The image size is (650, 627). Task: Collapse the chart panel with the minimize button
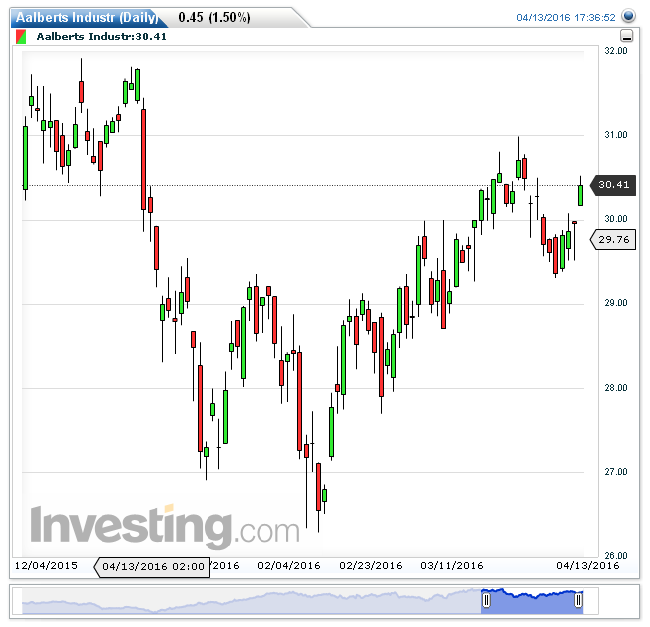tap(626, 36)
